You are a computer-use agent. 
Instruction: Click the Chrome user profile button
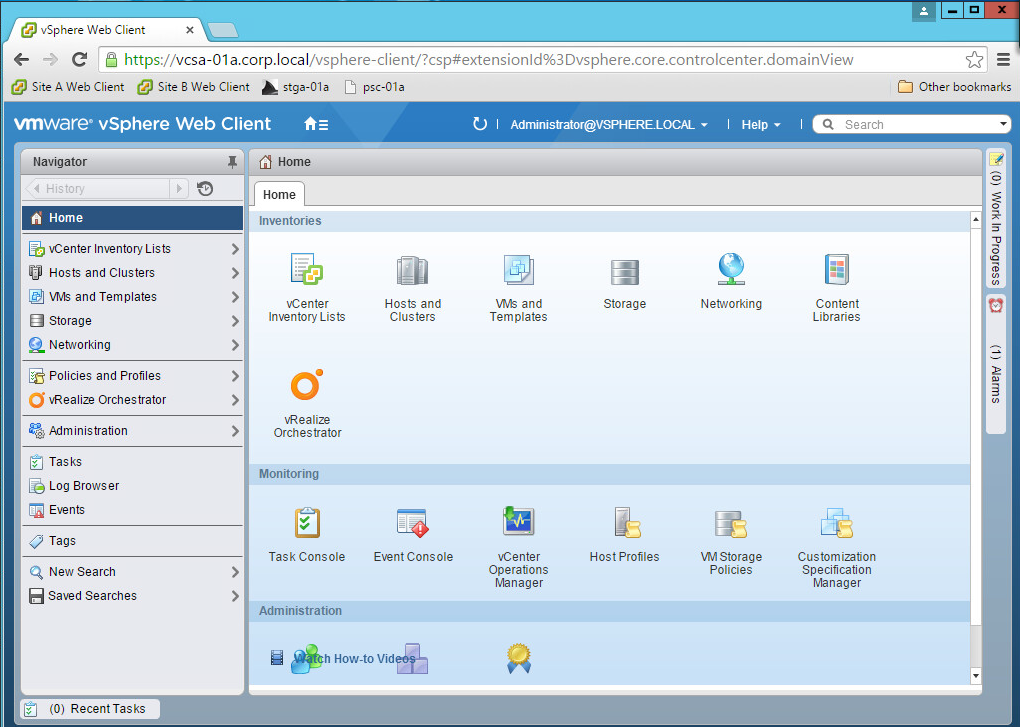pos(923,10)
